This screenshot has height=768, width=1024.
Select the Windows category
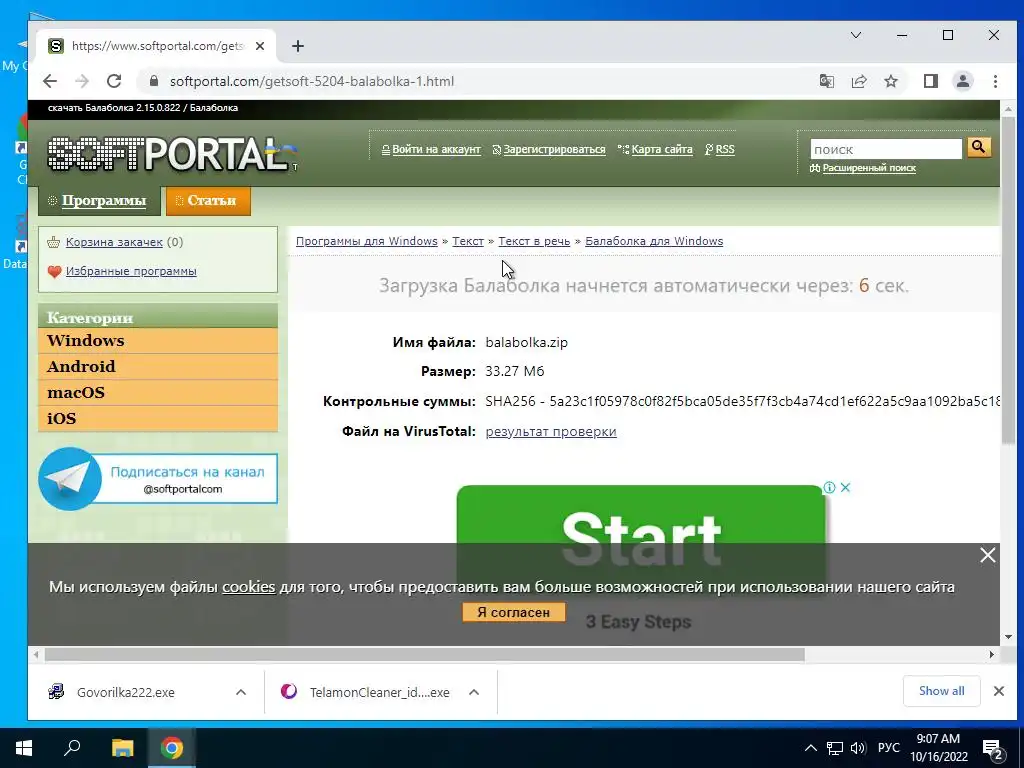click(158, 341)
